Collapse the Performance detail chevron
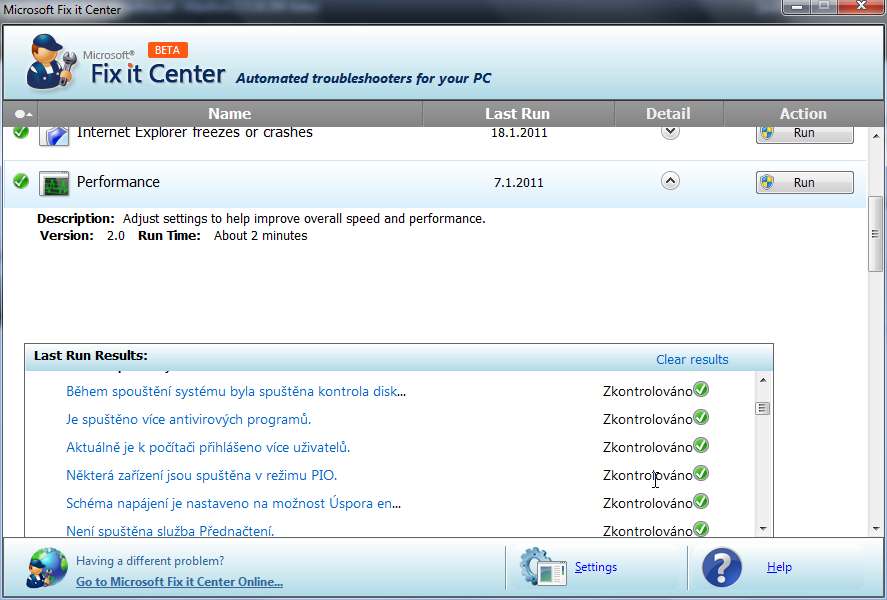The height and width of the screenshot is (600, 887). 670,181
